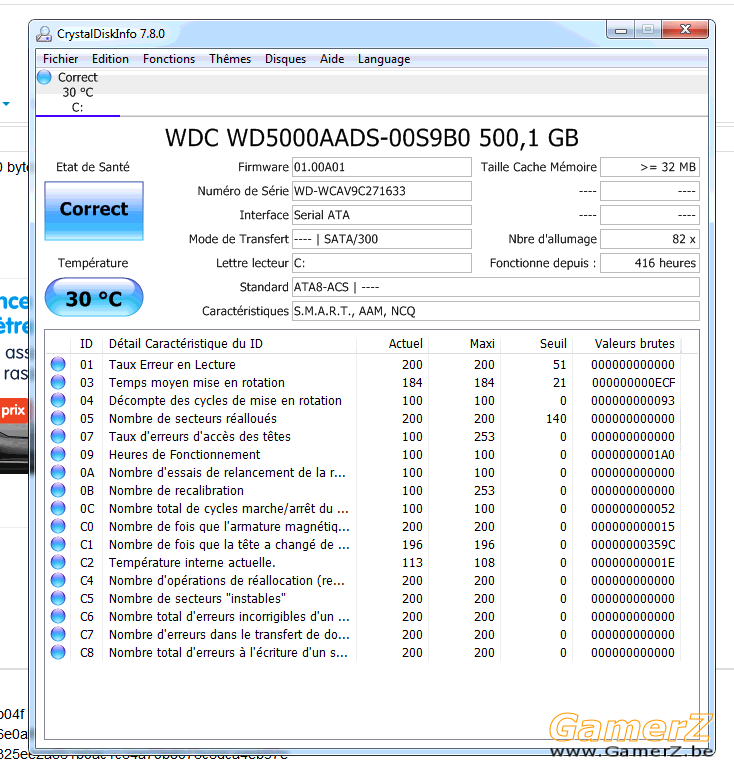Viewport: 734px width, 767px height.
Task: Select the 'Heures de Fonctionnement' row text
Action: (x=184, y=454)
